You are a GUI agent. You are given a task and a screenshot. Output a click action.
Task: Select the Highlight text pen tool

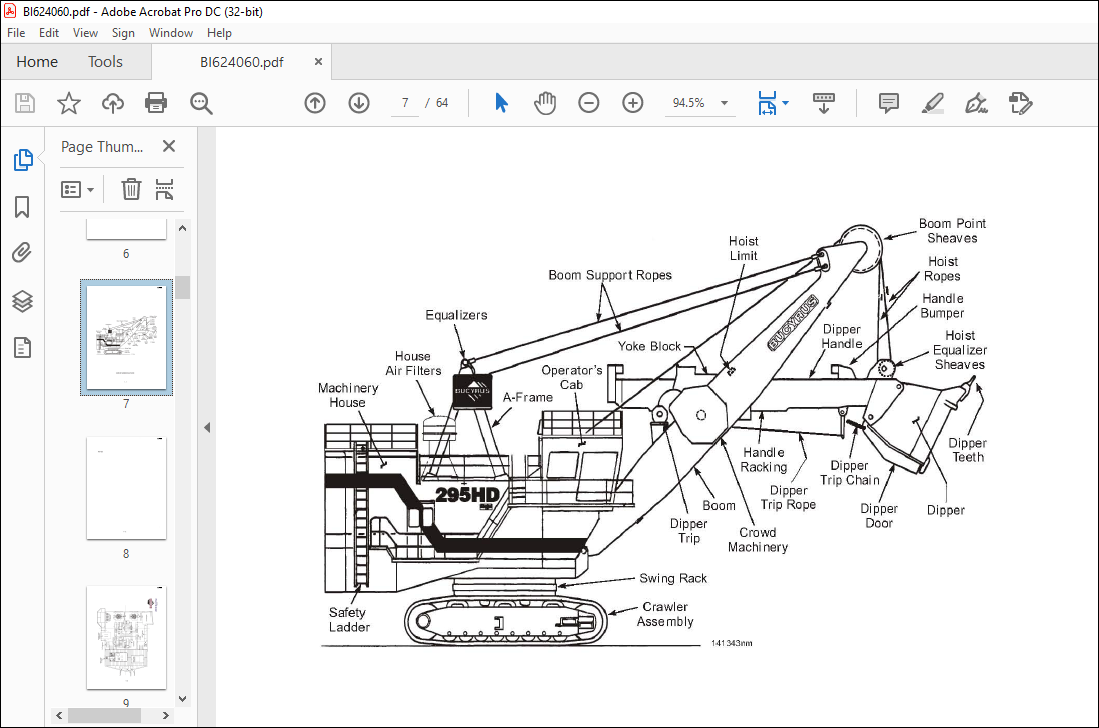click(932, 103)
